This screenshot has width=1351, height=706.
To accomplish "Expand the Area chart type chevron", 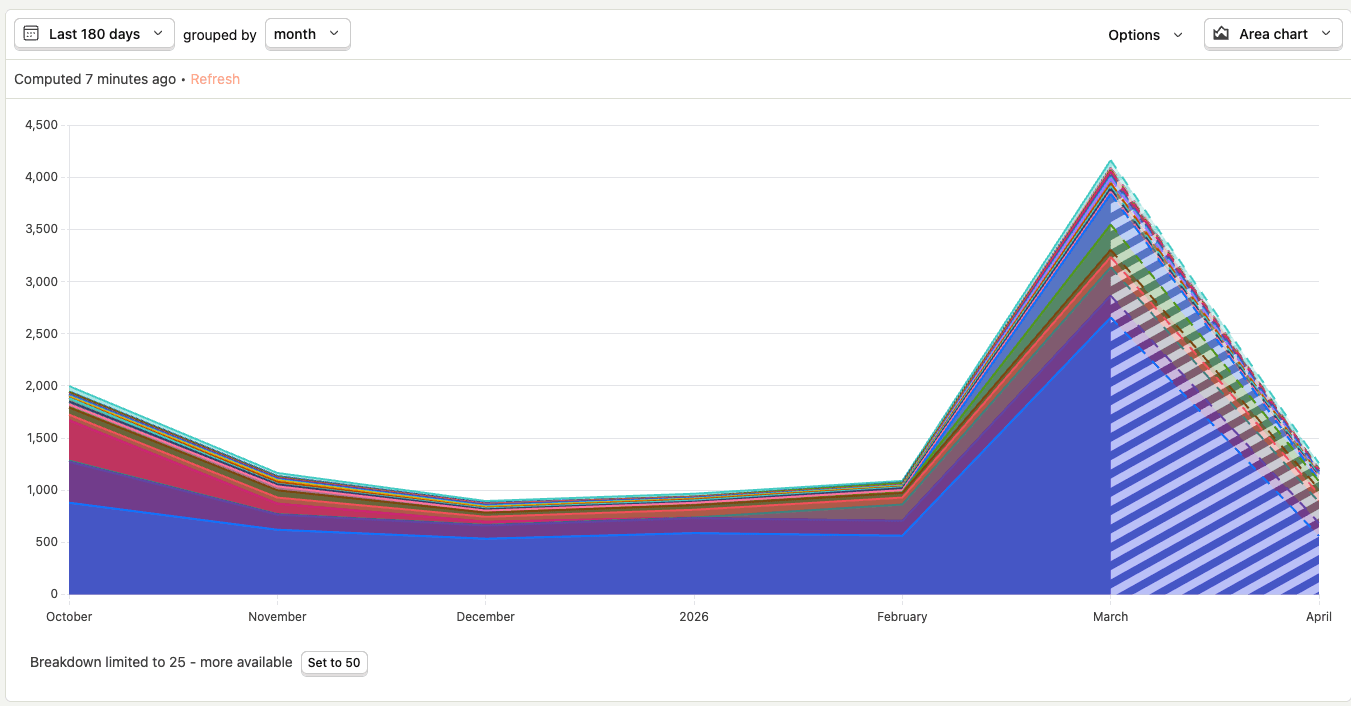I will 1326,34.
